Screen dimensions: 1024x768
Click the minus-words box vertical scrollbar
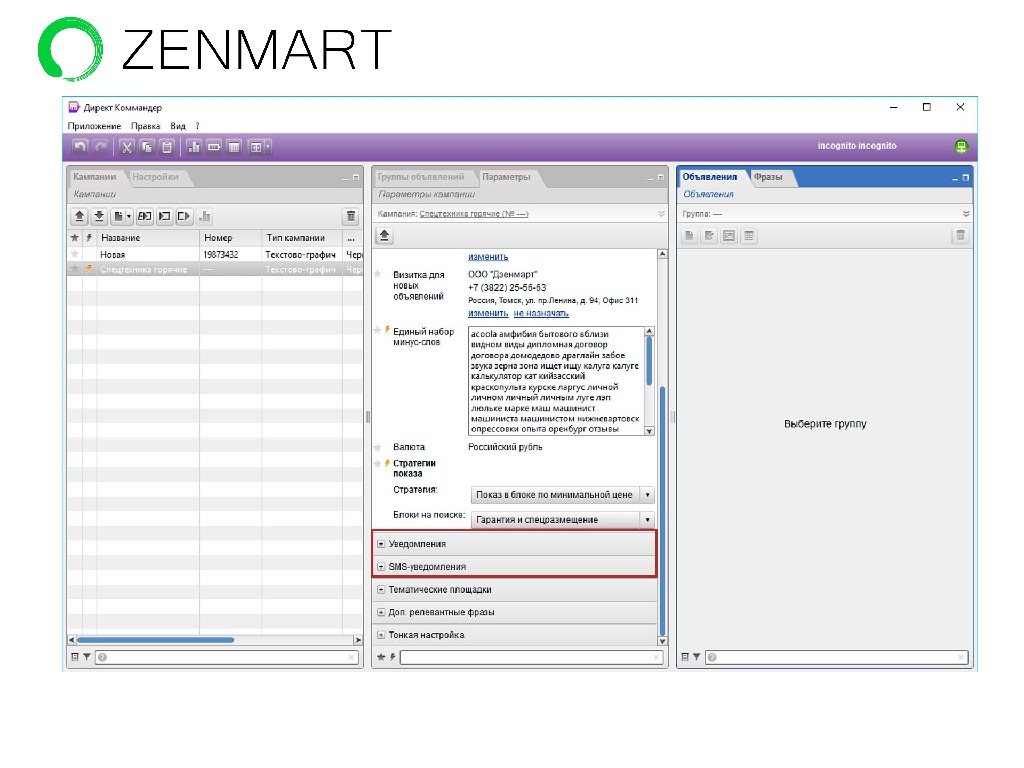pos(649,360)
